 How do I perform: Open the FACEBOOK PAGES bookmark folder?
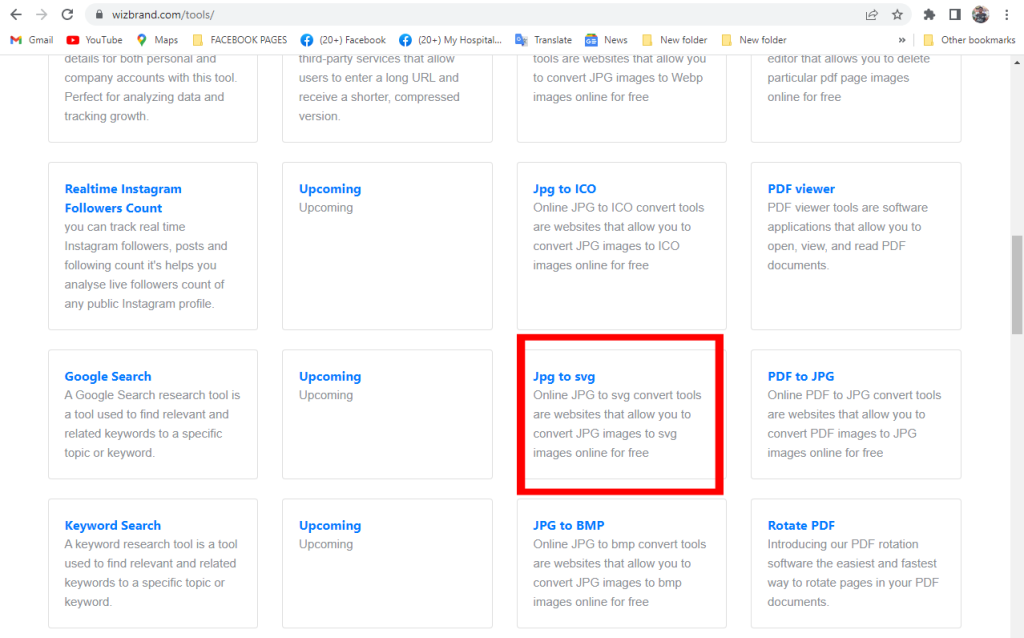point(239,40)
